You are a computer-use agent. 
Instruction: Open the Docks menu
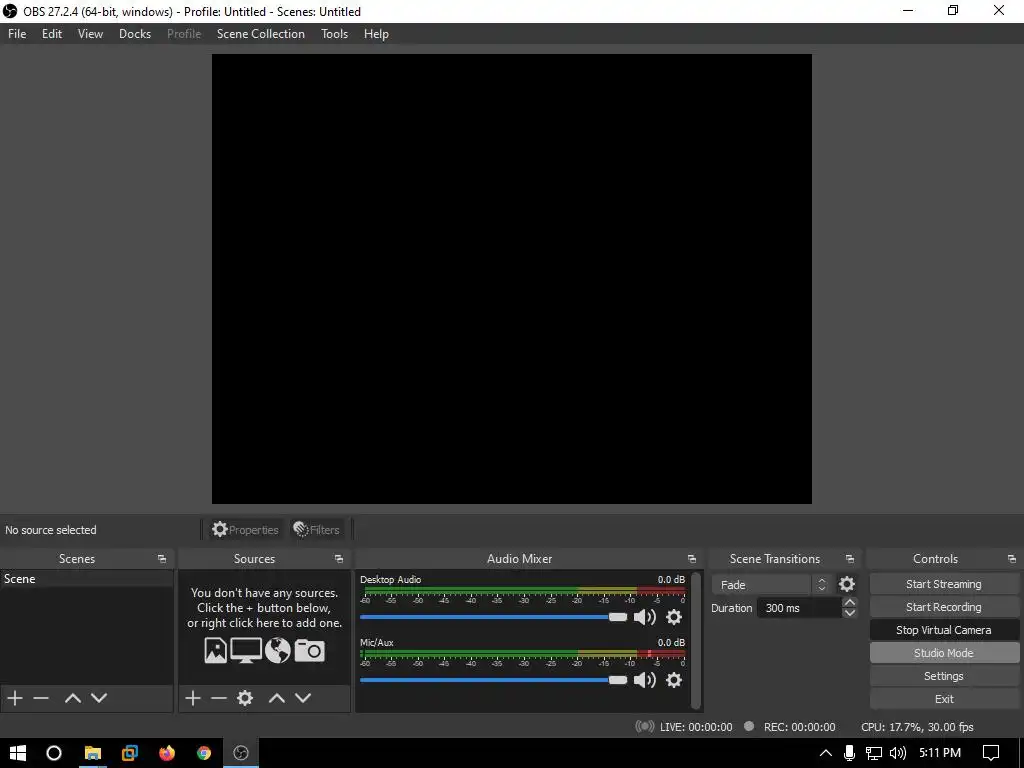click(135, 34)
